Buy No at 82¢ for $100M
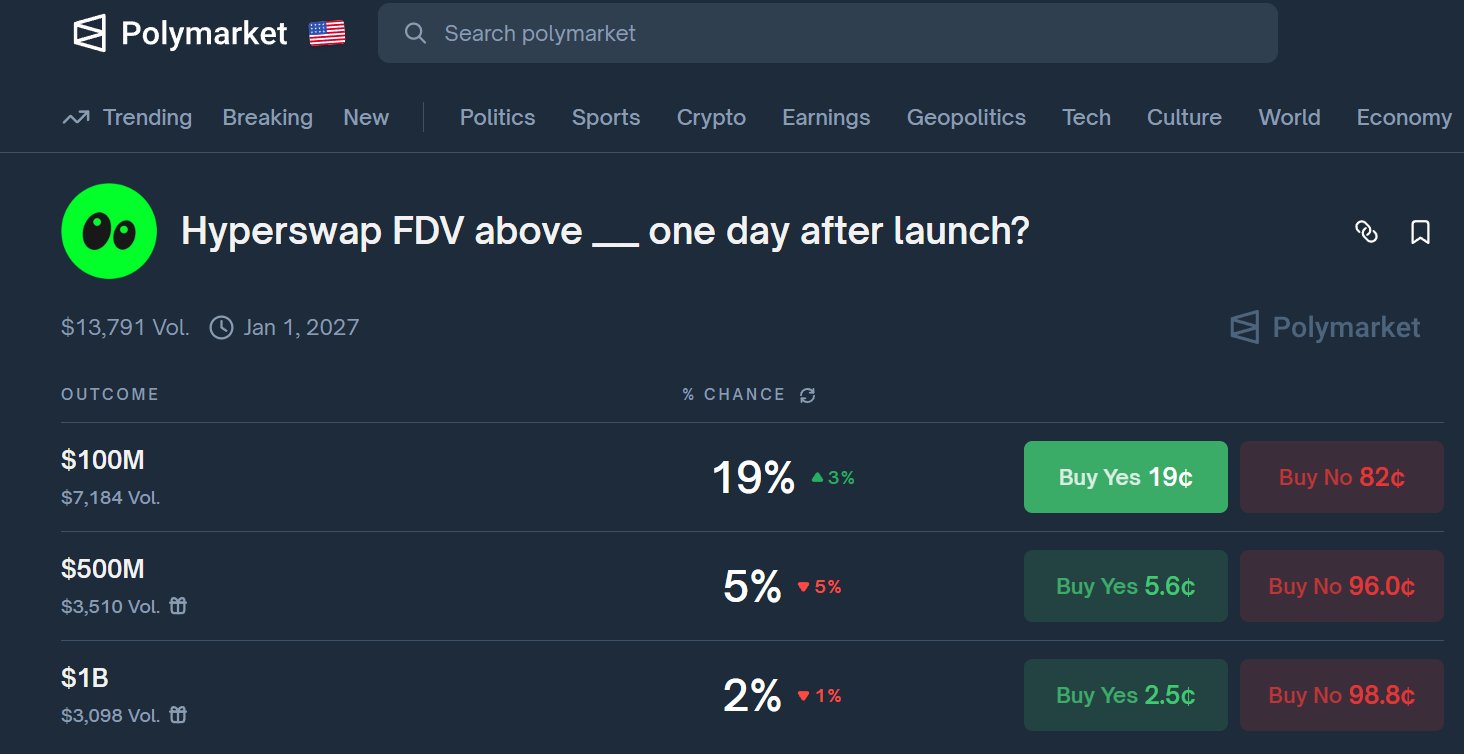Screen dimensions: 1464x754 pos(1341,477)
